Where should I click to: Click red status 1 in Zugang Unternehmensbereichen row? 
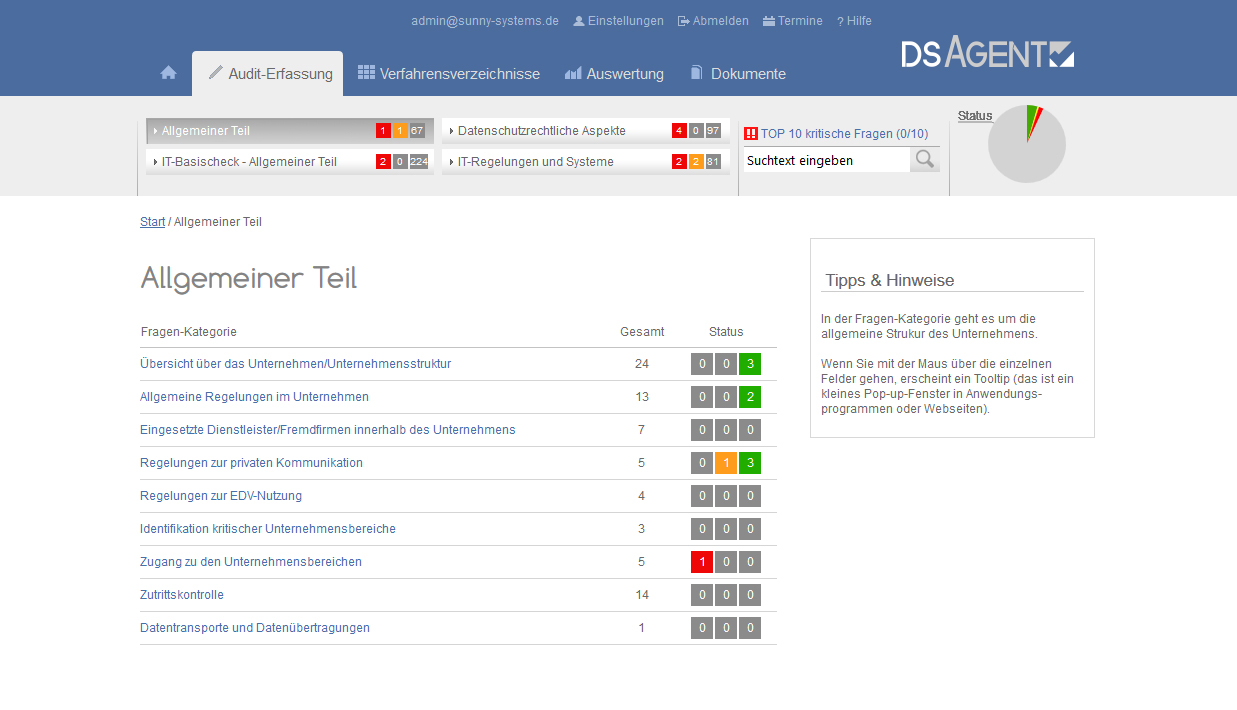tap(702, 562)
